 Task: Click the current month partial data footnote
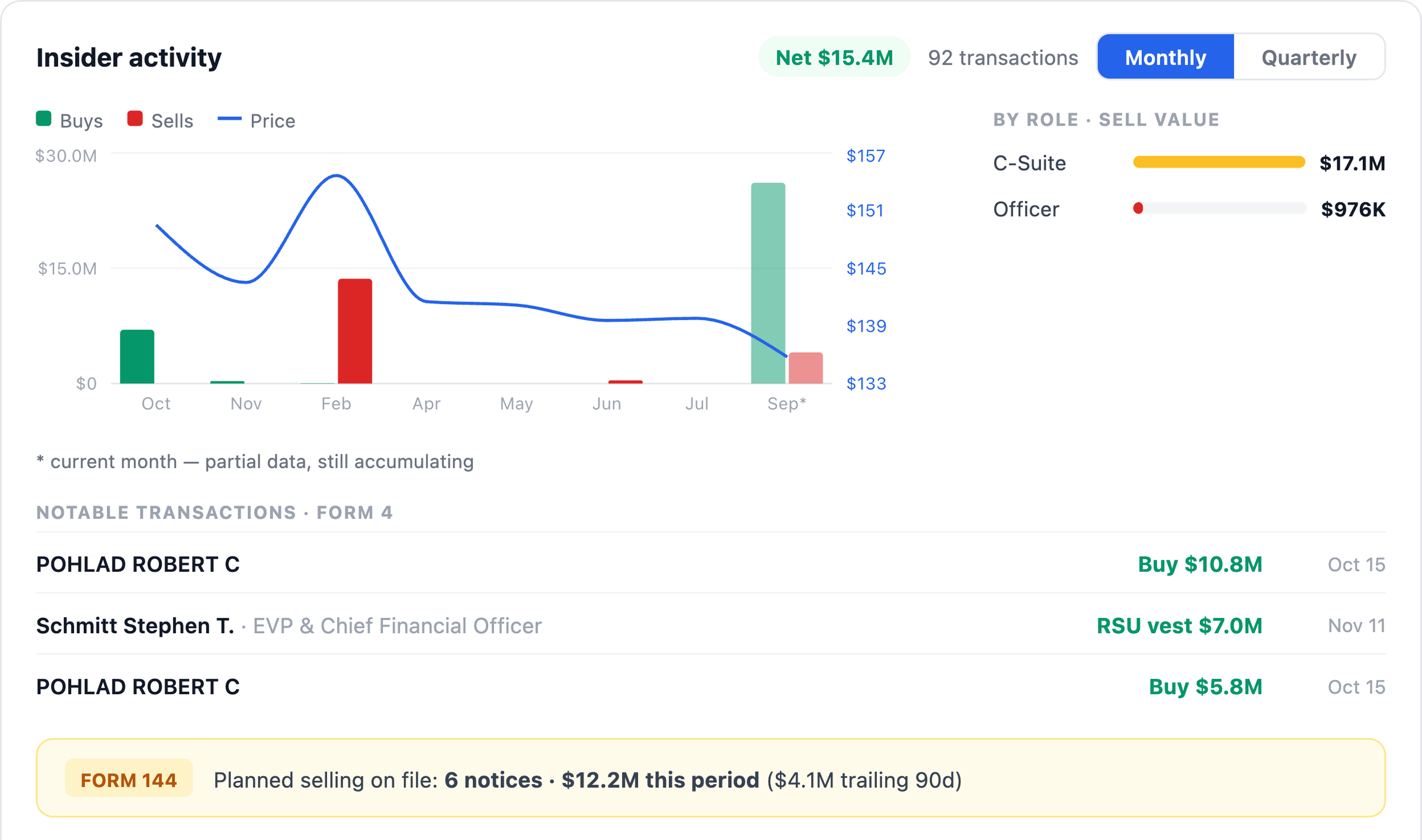point(255,461)
